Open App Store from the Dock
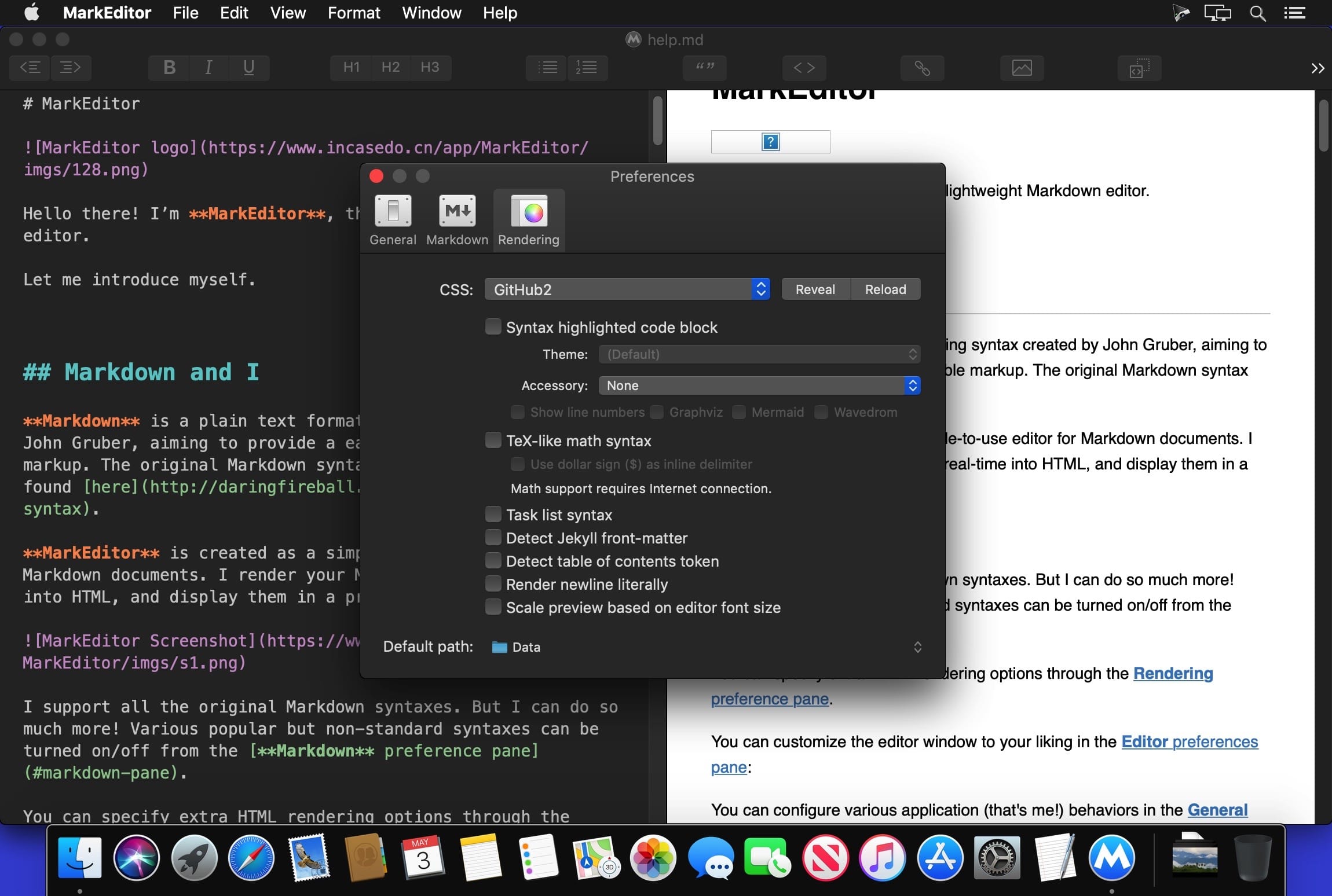1332x896 pixels. [x=939, y=858]
